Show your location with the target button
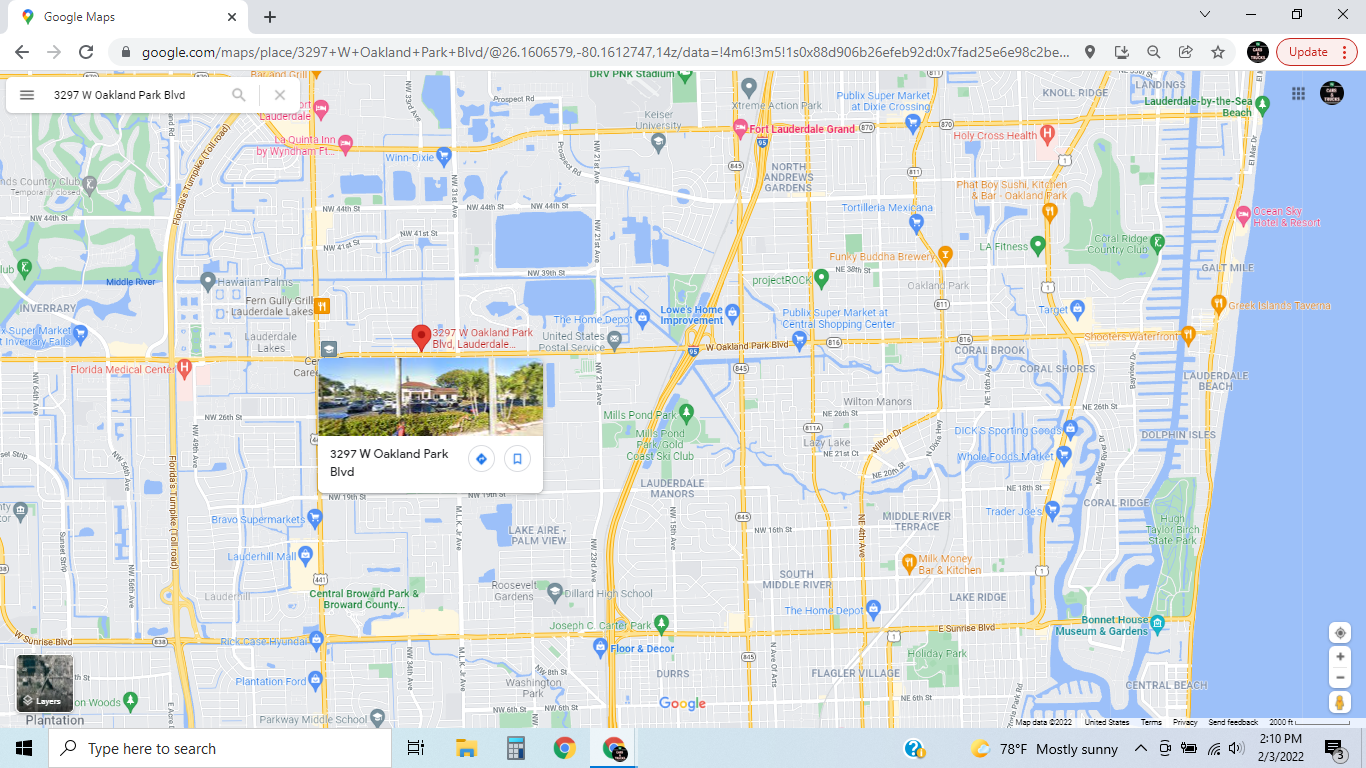Image resolution: width=1366 pixels, height=768 pixels. point(1340,633)
